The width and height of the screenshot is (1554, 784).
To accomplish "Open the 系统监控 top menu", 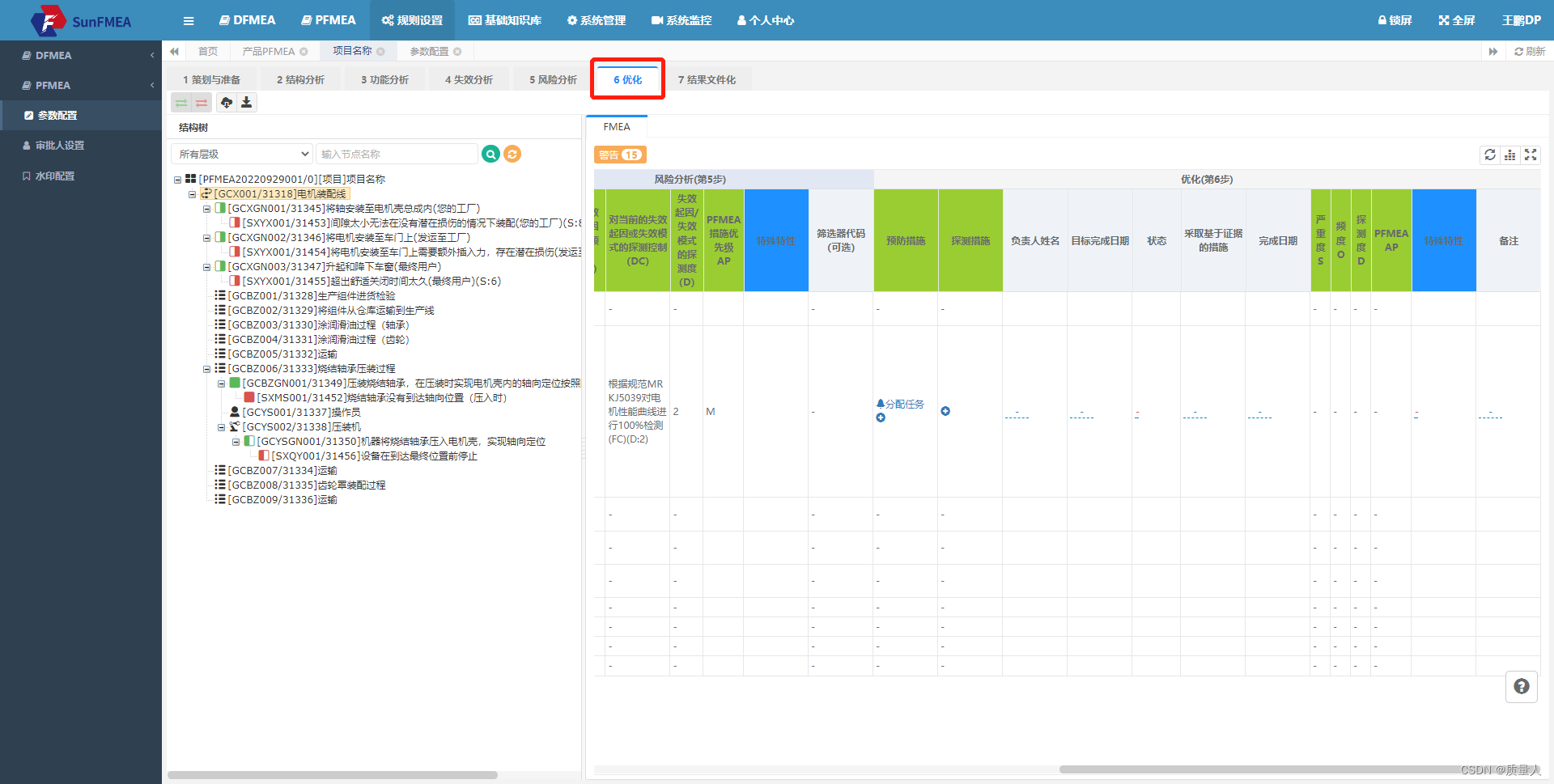I will tap(681, 20).
